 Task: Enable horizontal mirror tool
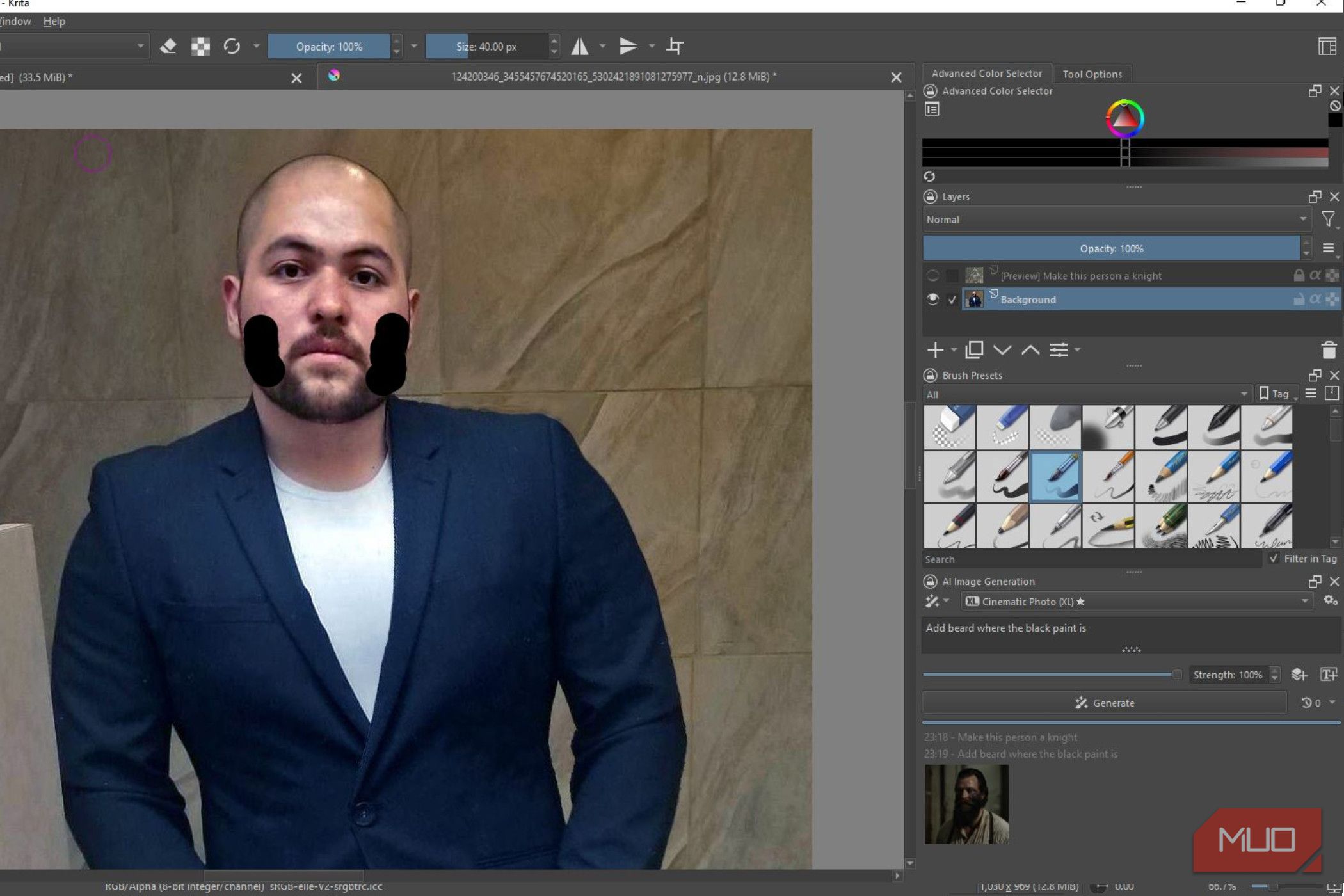coord(580,46)
